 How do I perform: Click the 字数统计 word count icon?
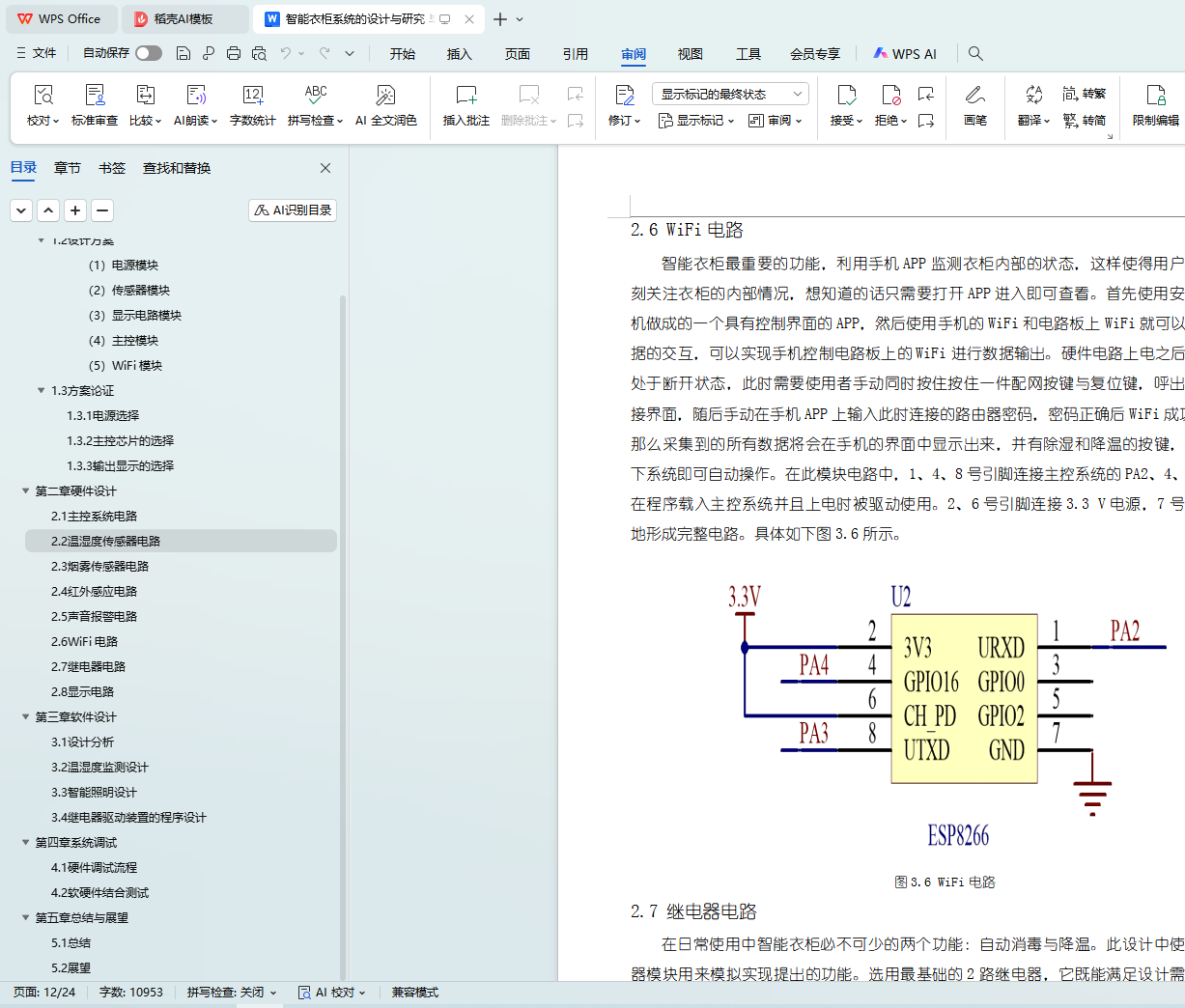coord(253,96)
